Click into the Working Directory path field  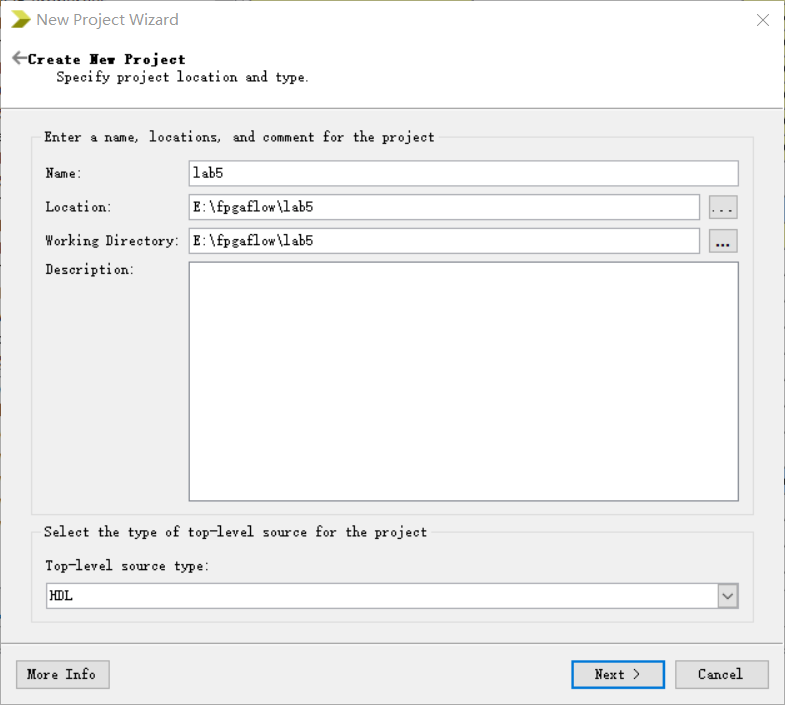[444, 241]
